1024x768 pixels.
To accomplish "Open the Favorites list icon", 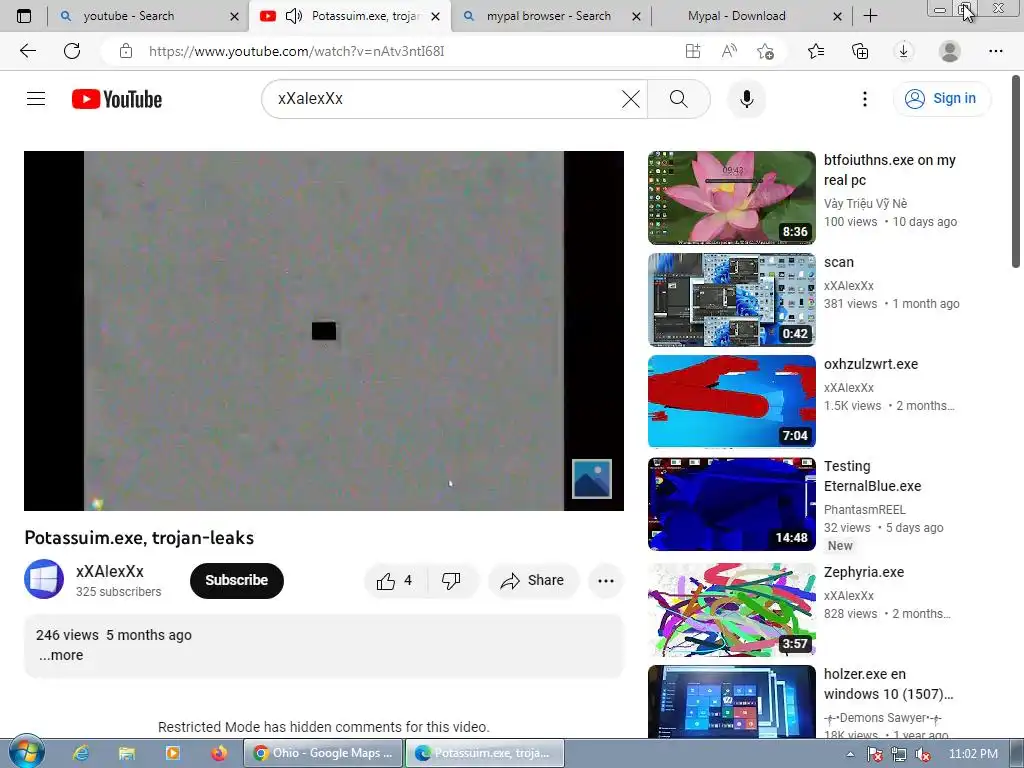I will tap(816, 51).
